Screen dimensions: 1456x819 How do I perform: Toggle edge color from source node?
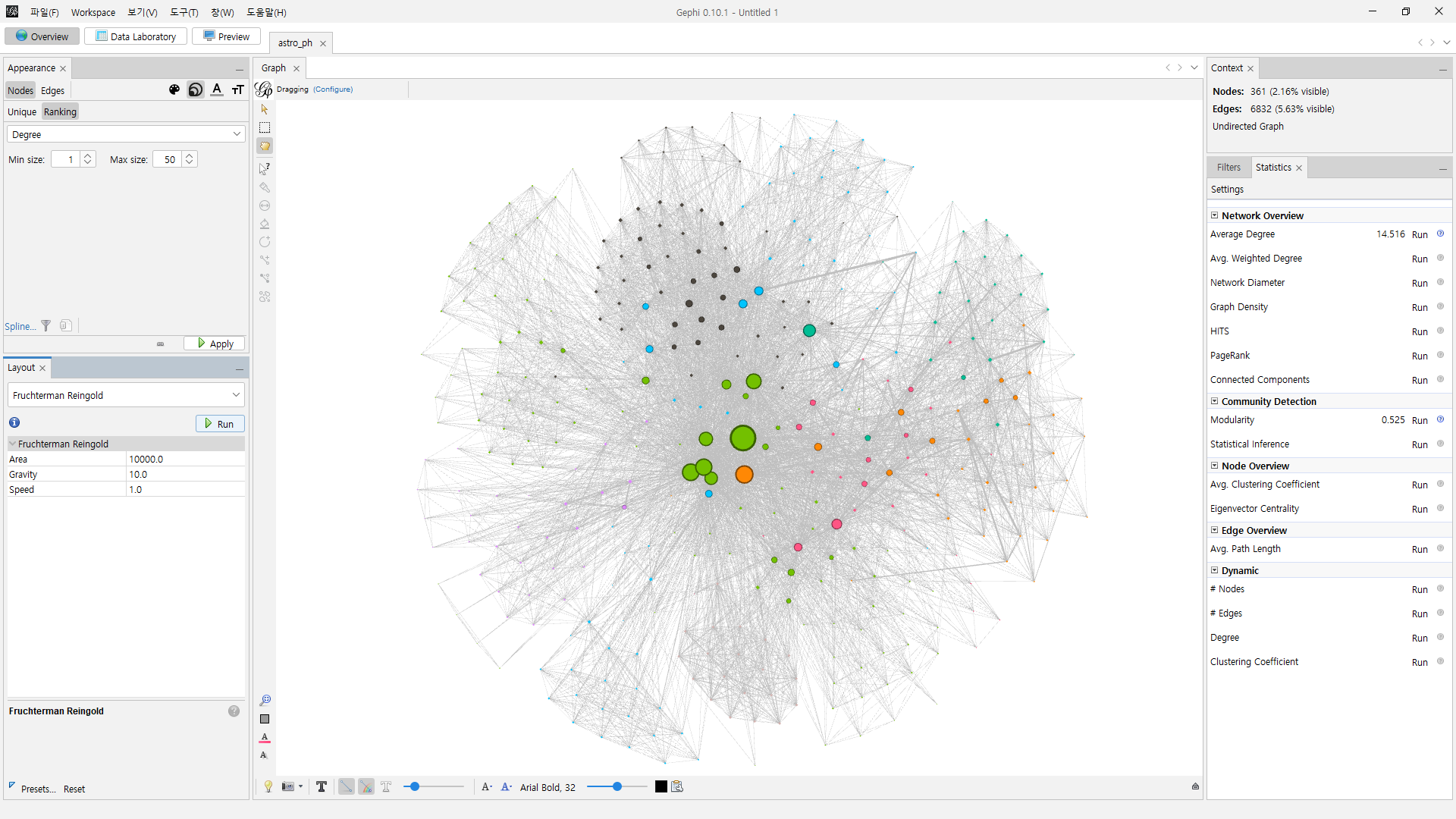pos(366,787)
